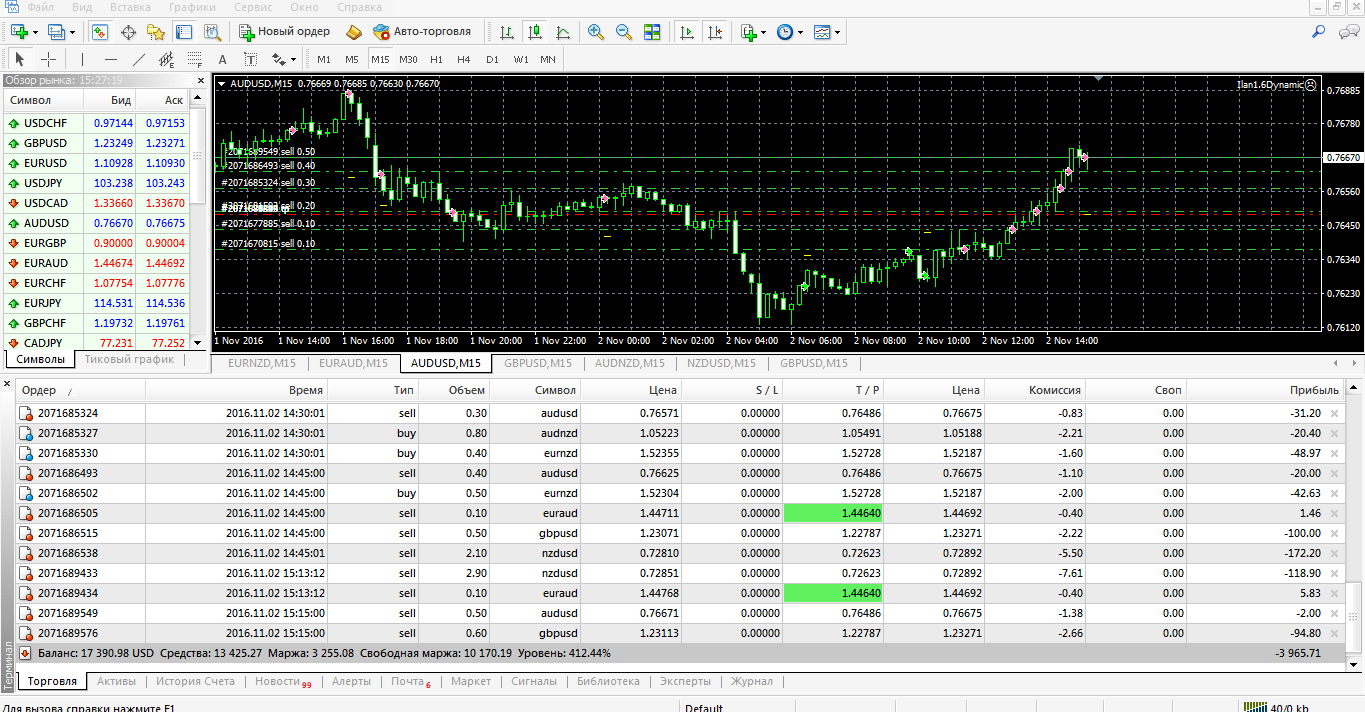The image size is (1365, 712).
Task: Toggle Авто-торговля auto trading button
Action: click(421, 32)
